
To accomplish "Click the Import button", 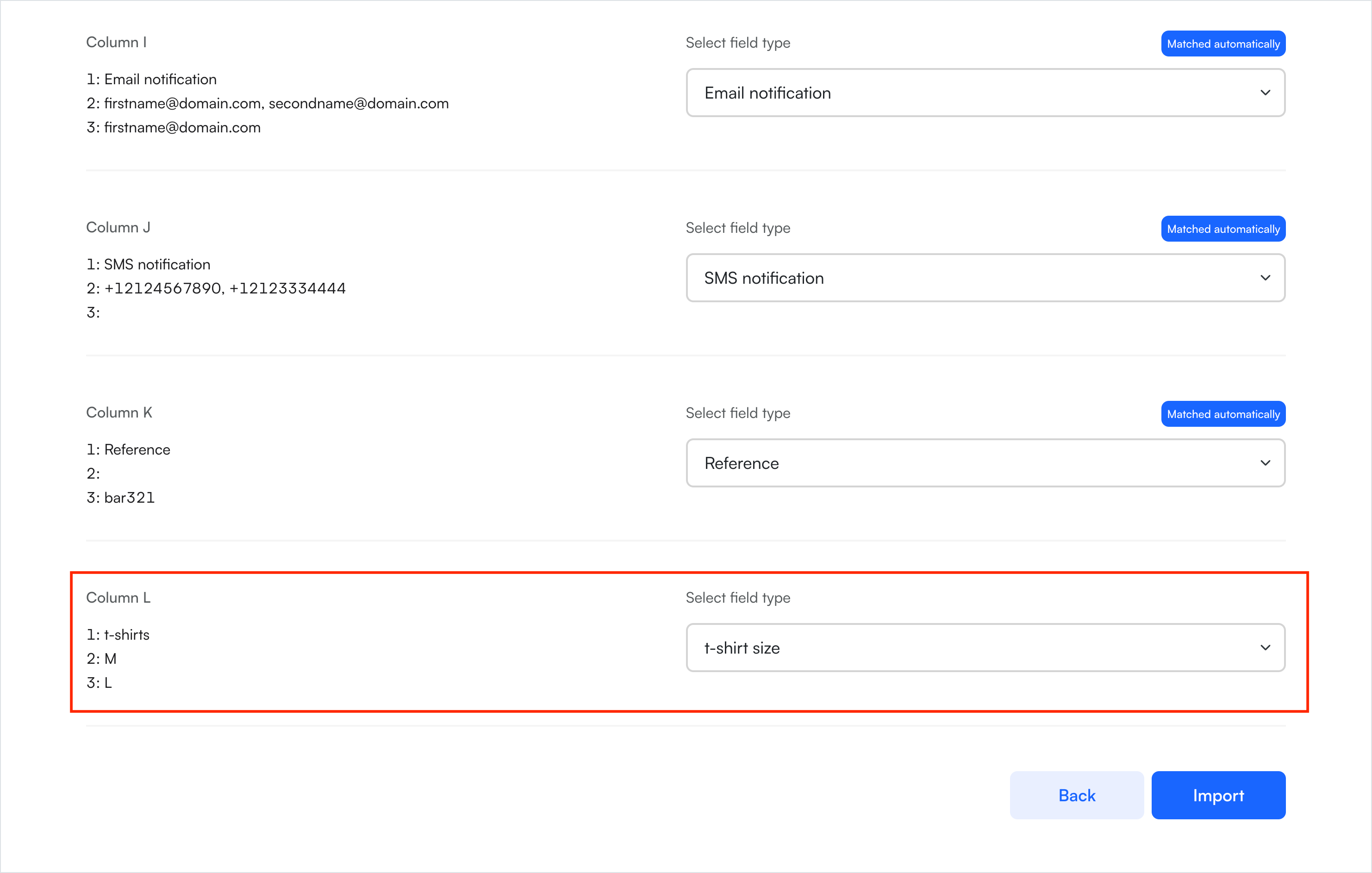I will (1217, 796).
